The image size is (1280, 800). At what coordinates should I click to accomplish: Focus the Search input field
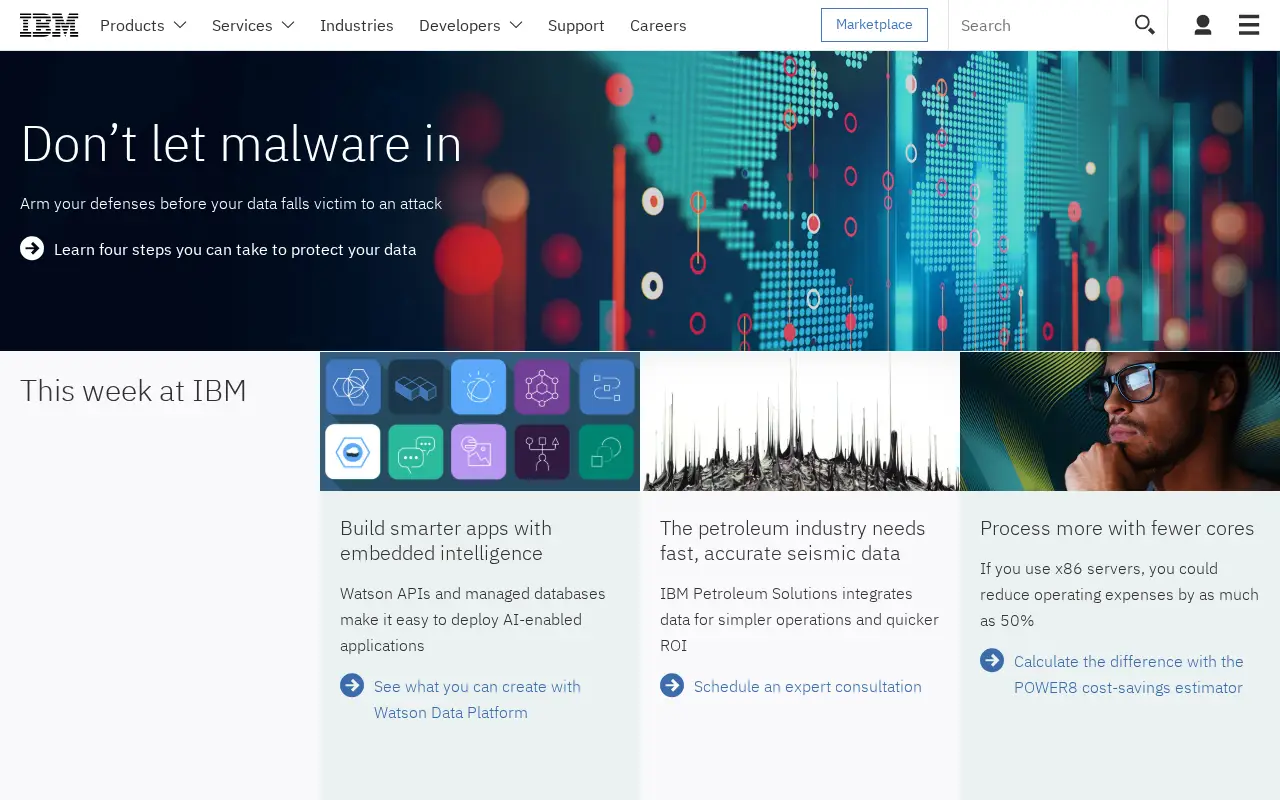point(1040,25)
